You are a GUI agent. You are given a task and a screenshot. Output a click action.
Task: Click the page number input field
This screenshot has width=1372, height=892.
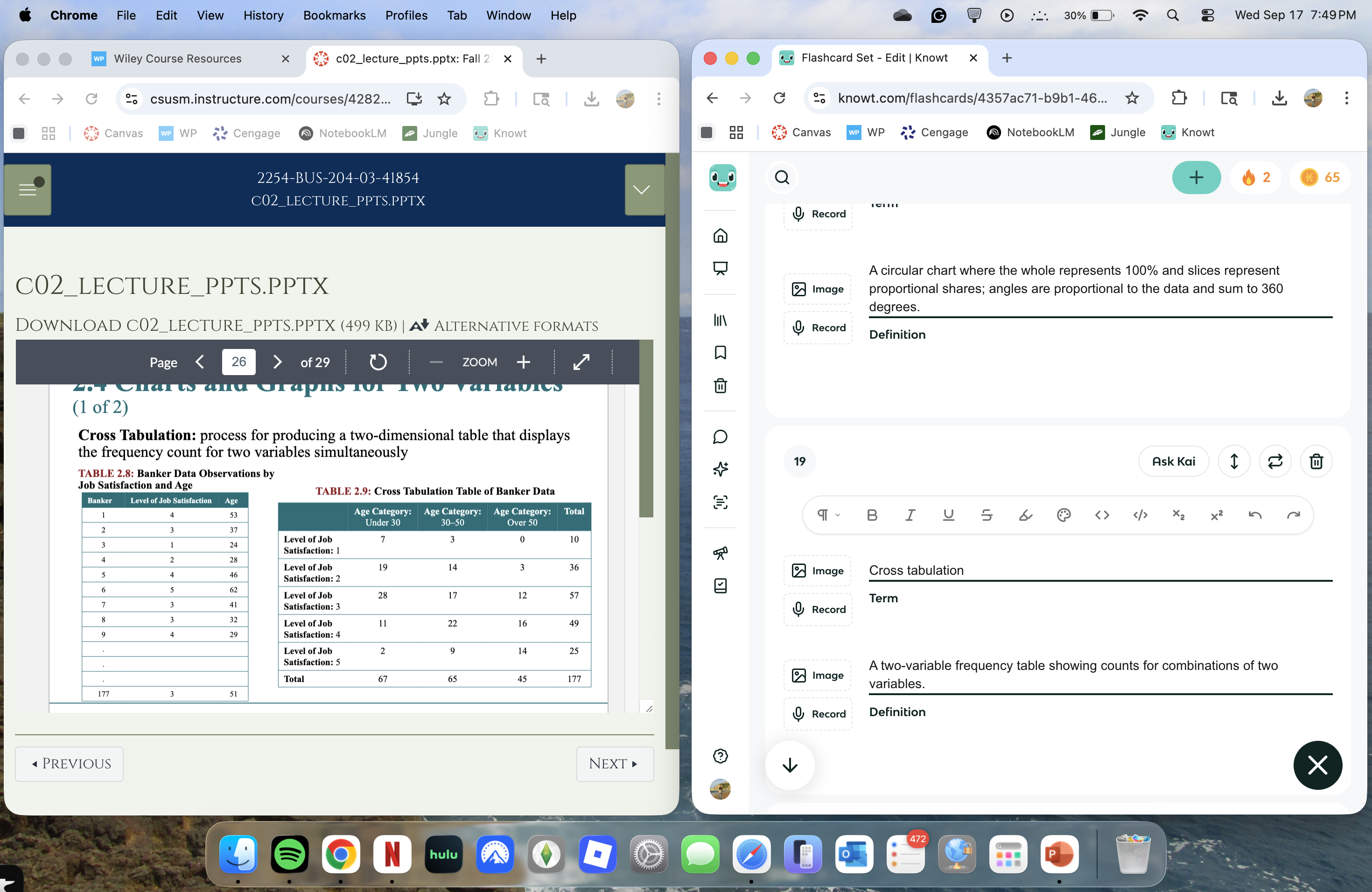pos(238,362)
